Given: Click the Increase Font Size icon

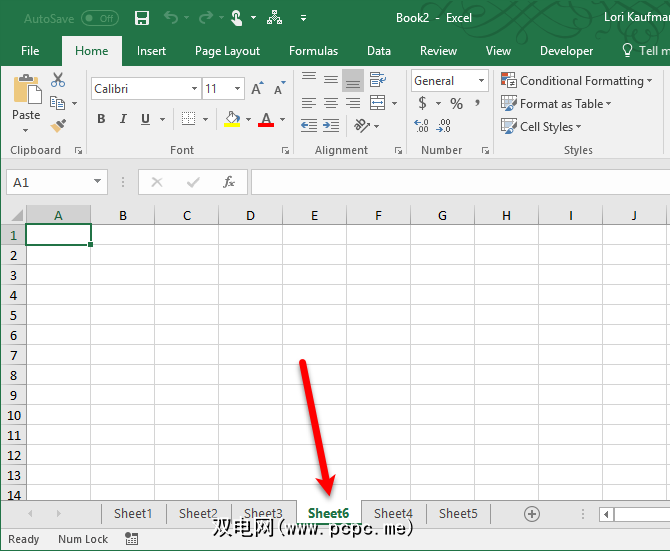Looking at the screenshot, I should [x=257, y=89].
